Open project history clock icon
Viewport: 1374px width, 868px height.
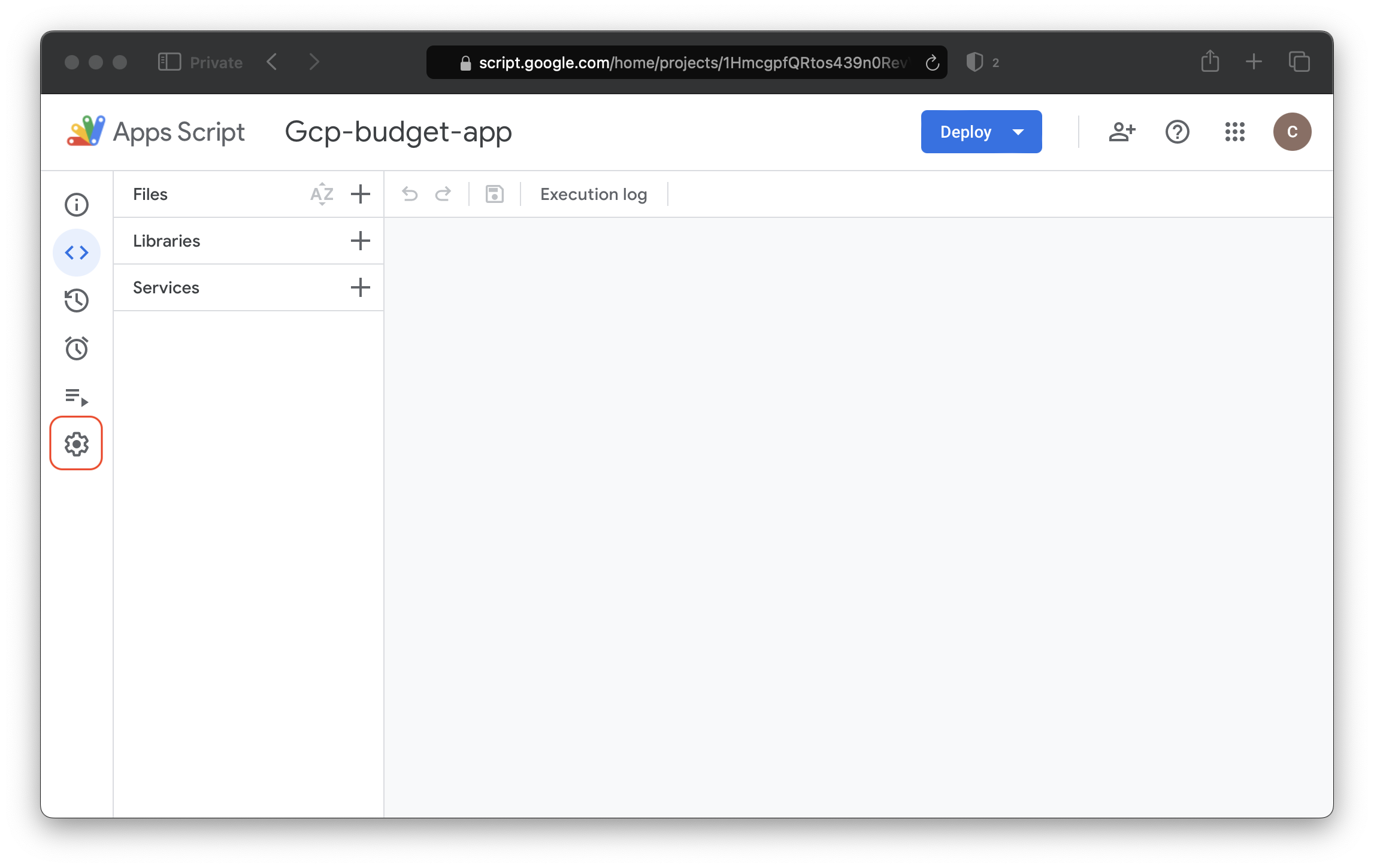pyautogui.click(x=77, y=301)
